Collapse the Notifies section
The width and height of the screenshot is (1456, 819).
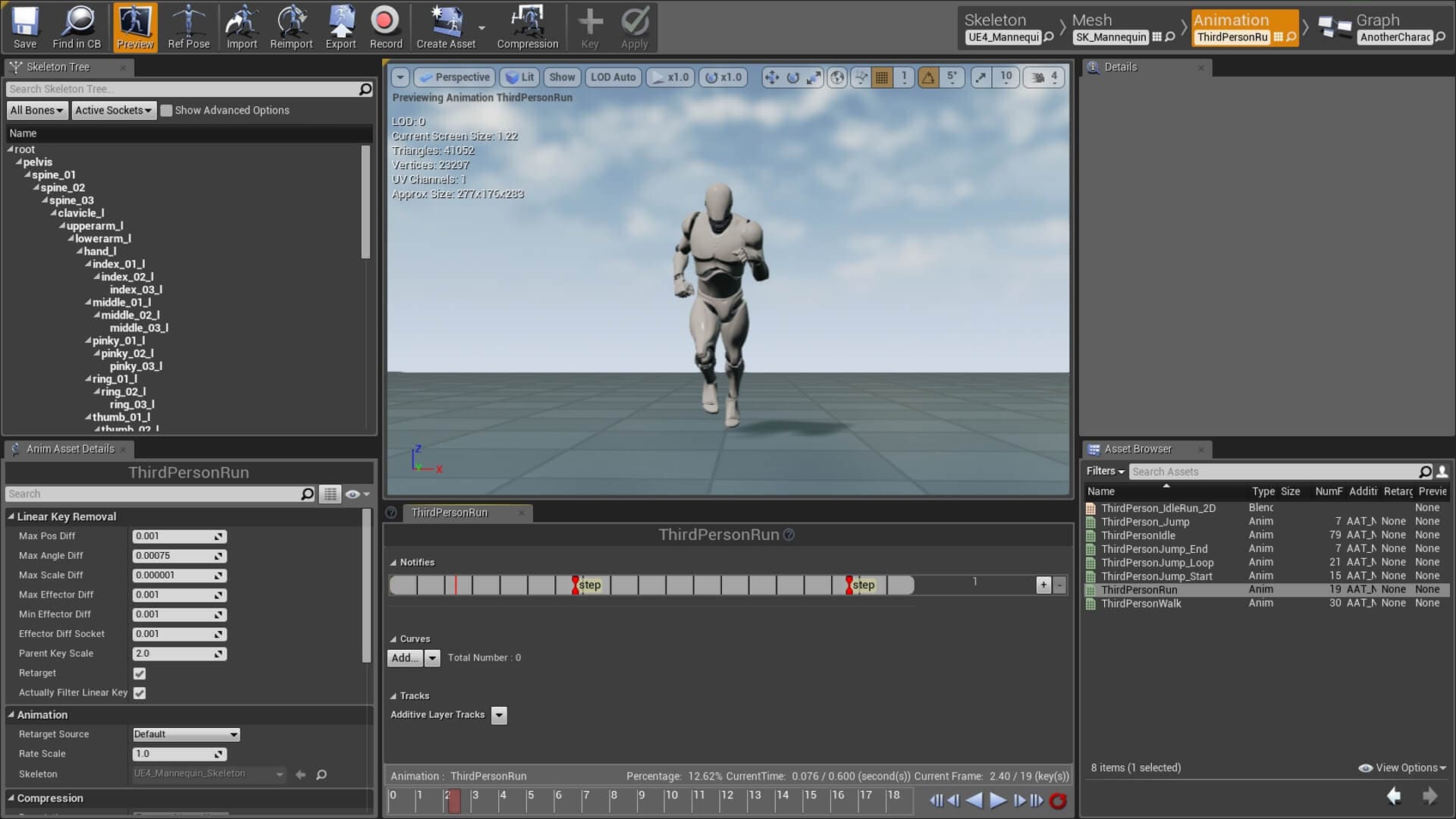click(x=394, y=563)
